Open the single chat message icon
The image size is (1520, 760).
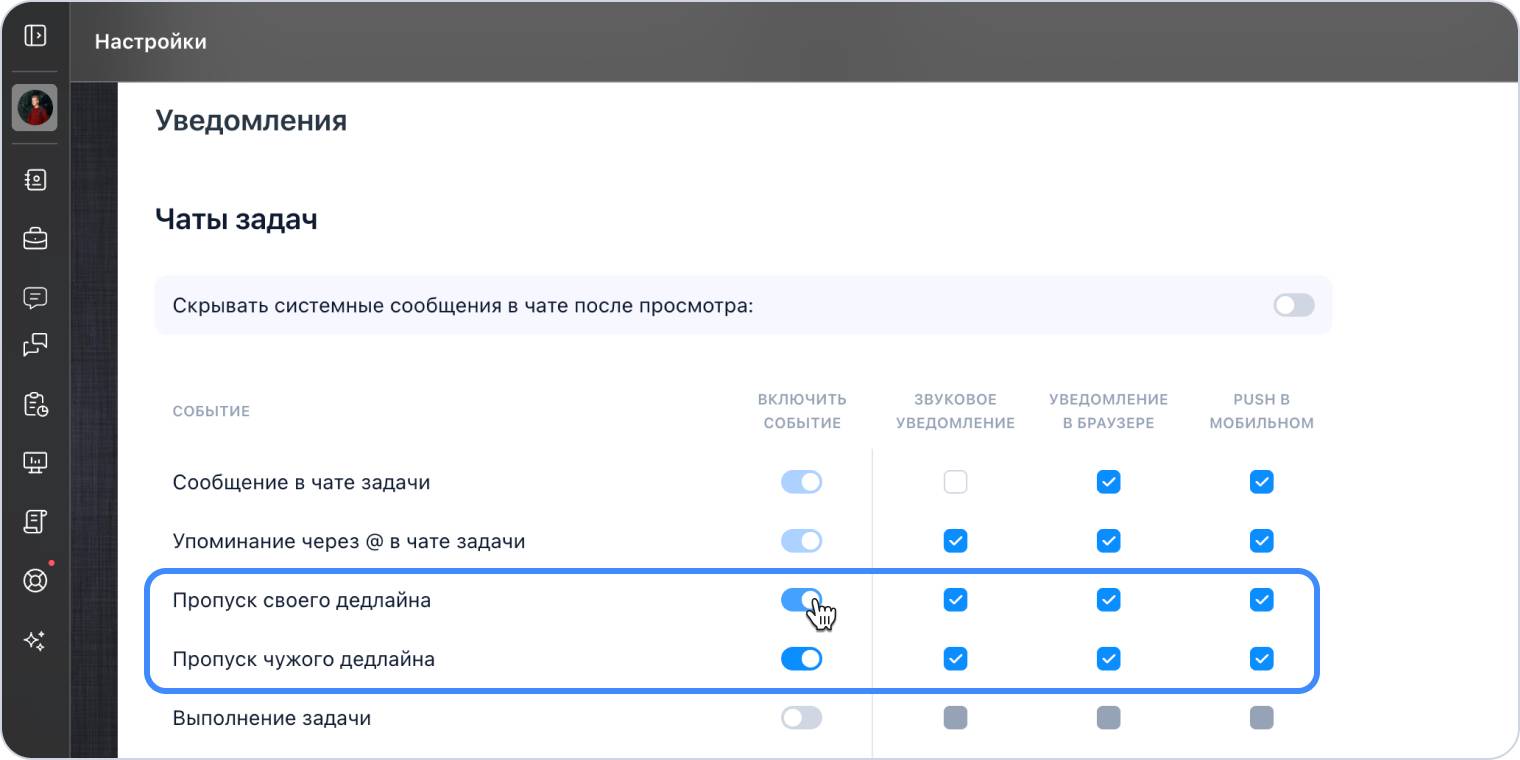[35, 297]
